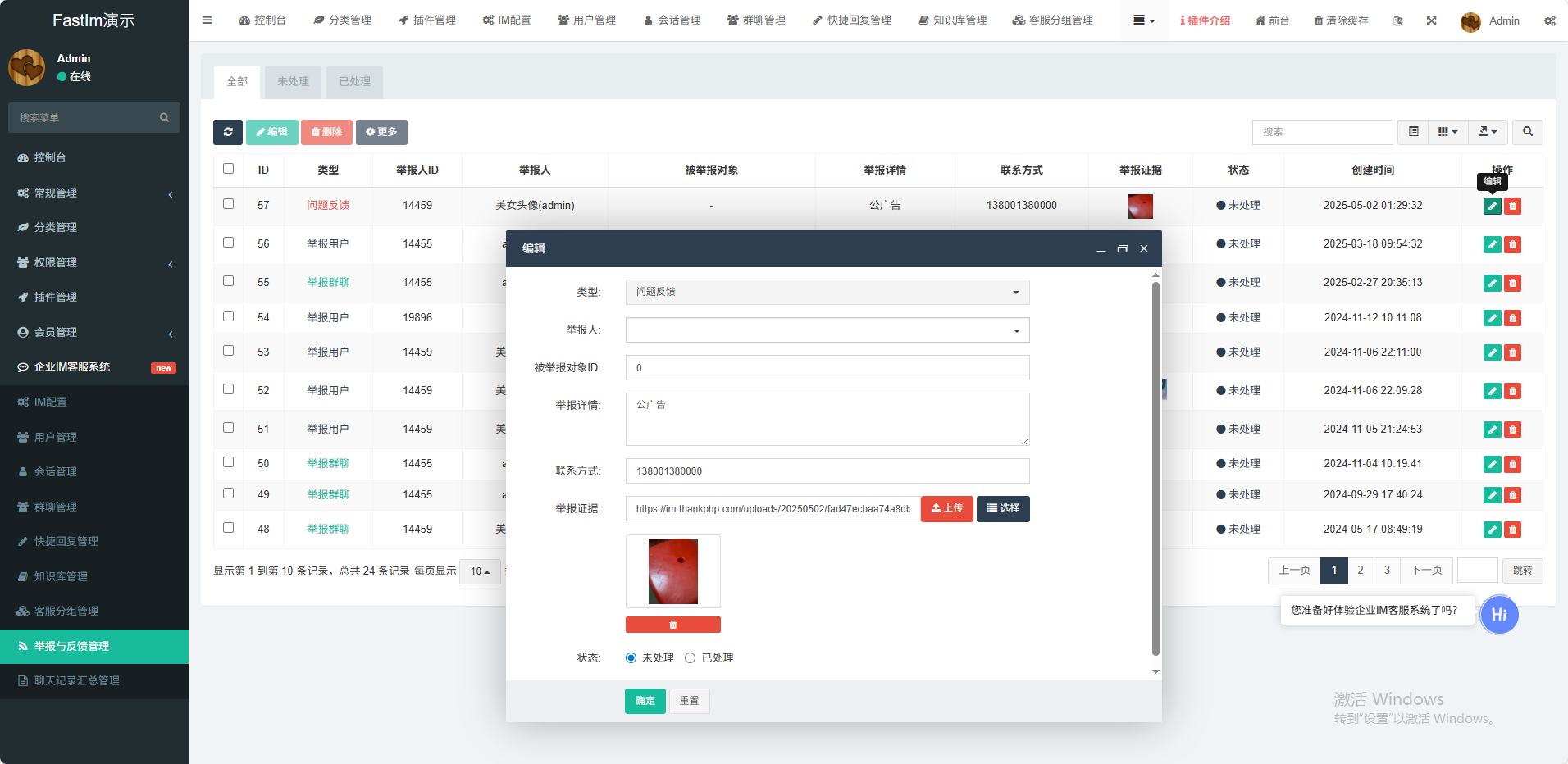Click the search magnifier icon beside the table toolbar
The width and height of the screenshot is (1568, 764).
1527,132
